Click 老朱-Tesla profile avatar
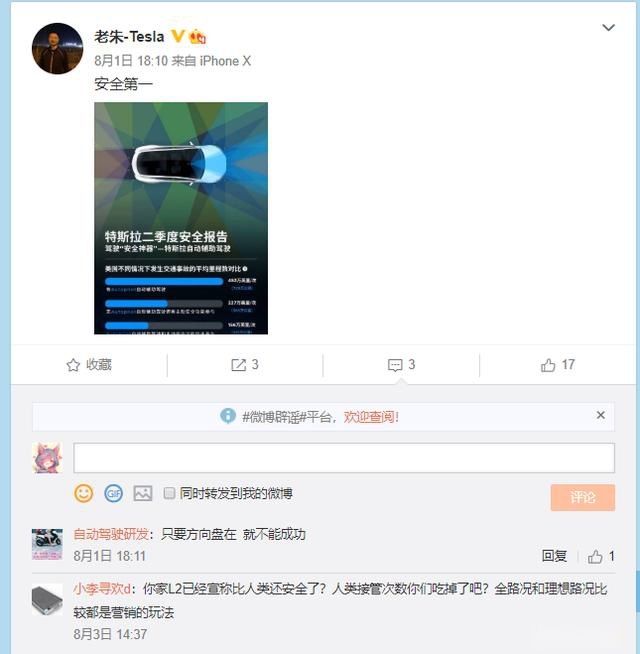Screen dimensions: 640x654 coord(57,49)
